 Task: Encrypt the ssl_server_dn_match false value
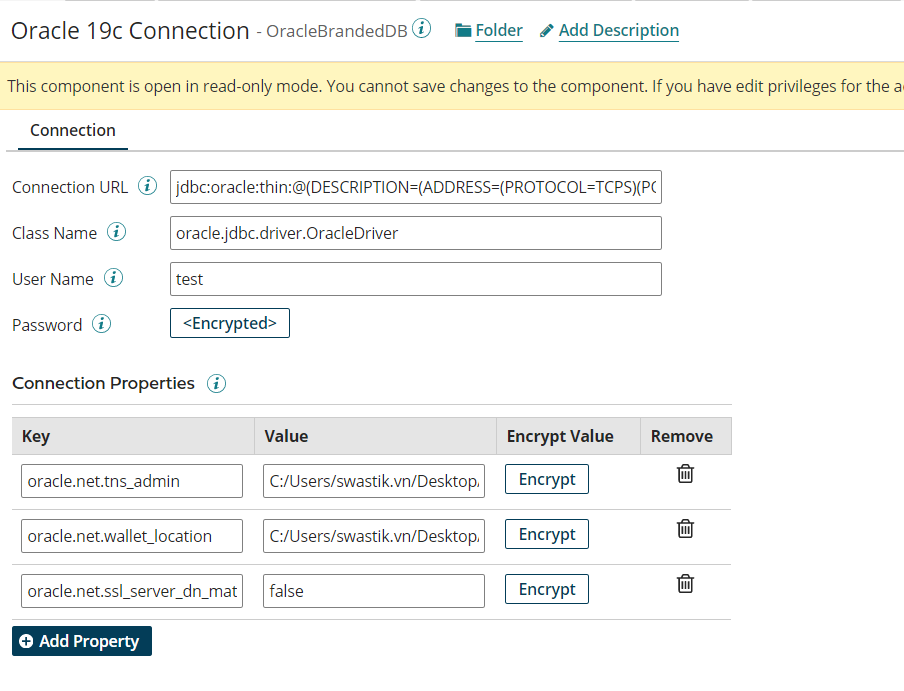click(x=547, y=590)
